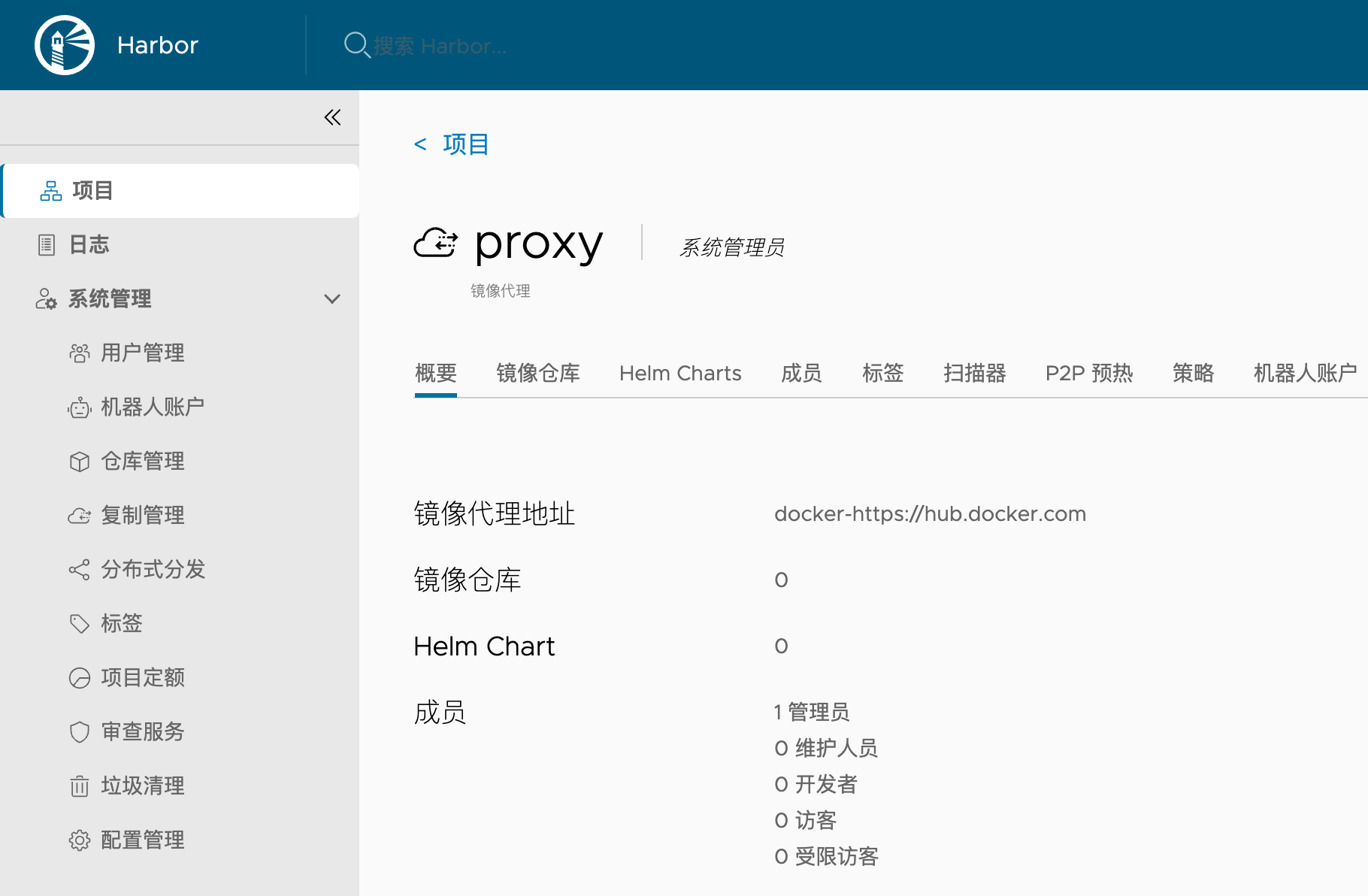Switch to the Helm Charts tab
This screenshot has height=896, width=1368.
pos(680,373)
